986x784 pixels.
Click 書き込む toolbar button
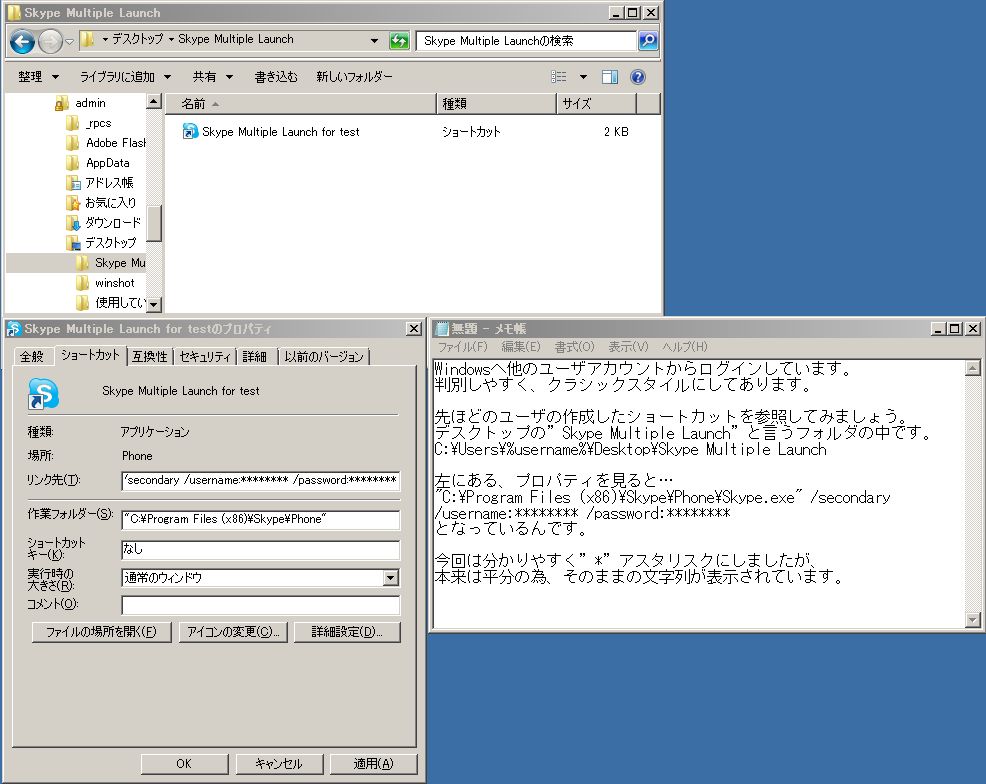click(276, 77)
